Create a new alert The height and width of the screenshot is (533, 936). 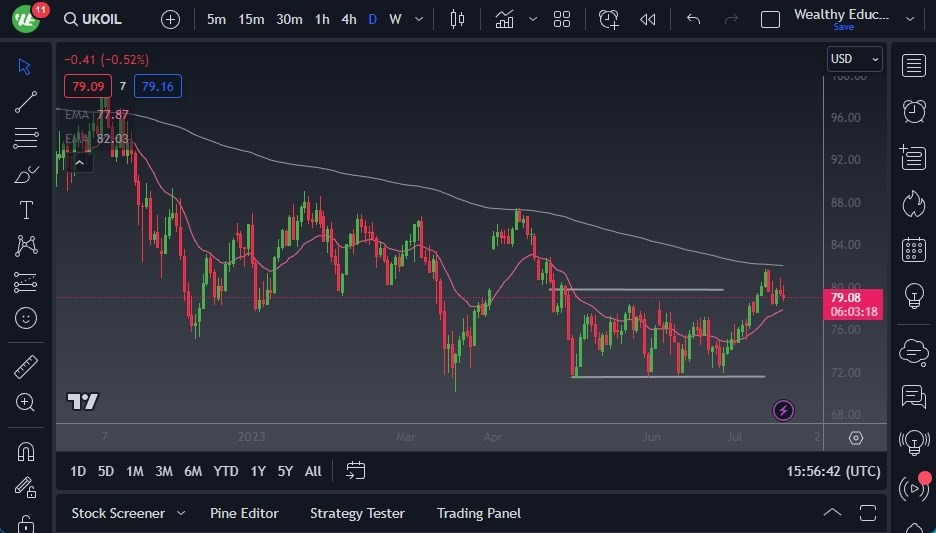pyautogui.click(x=609, y=20)
